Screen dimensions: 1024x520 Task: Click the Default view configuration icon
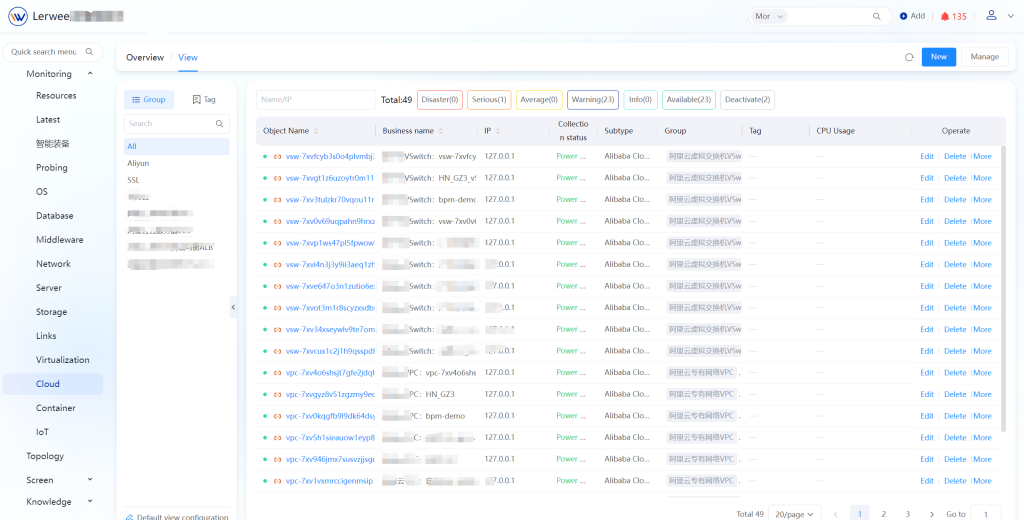tap(130, 517)
